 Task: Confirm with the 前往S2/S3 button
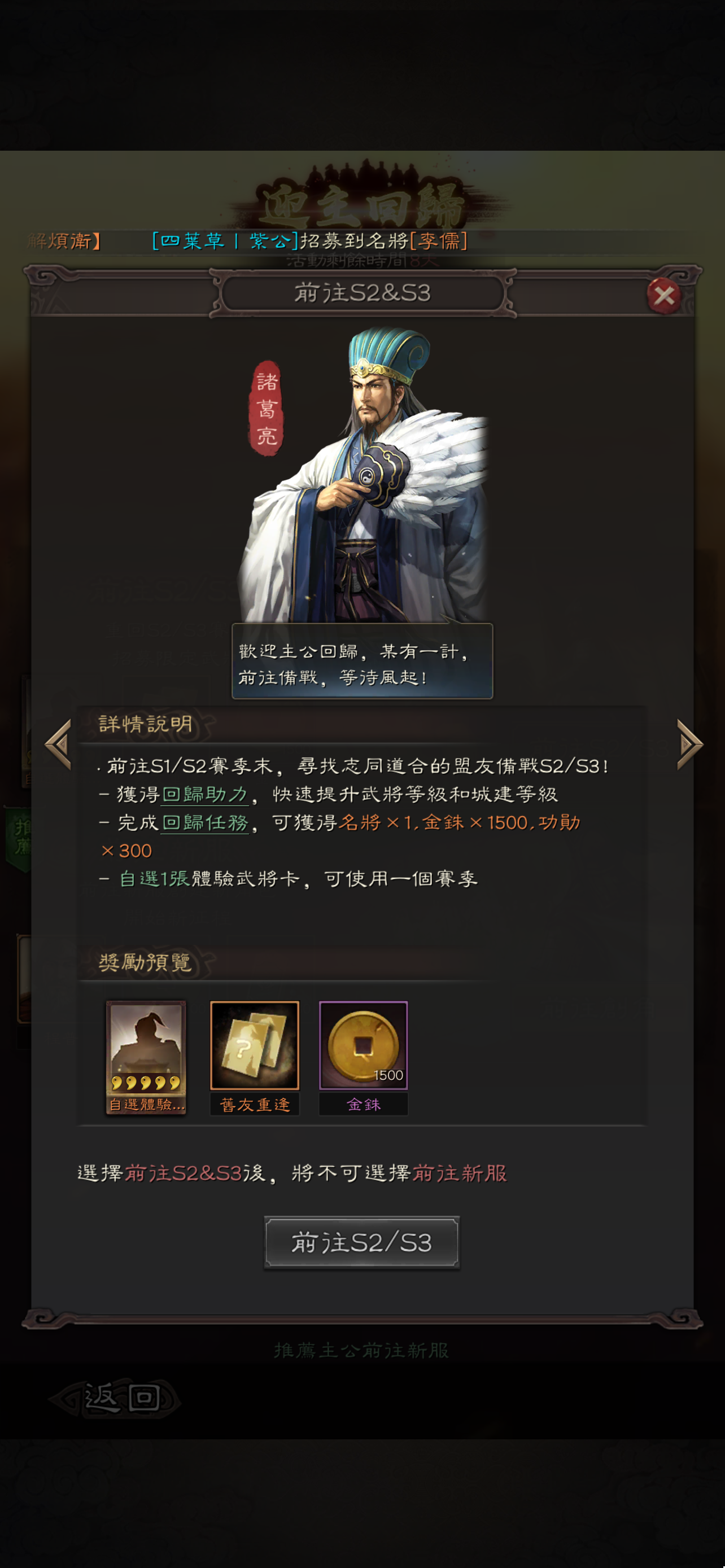click(361, 1242)
